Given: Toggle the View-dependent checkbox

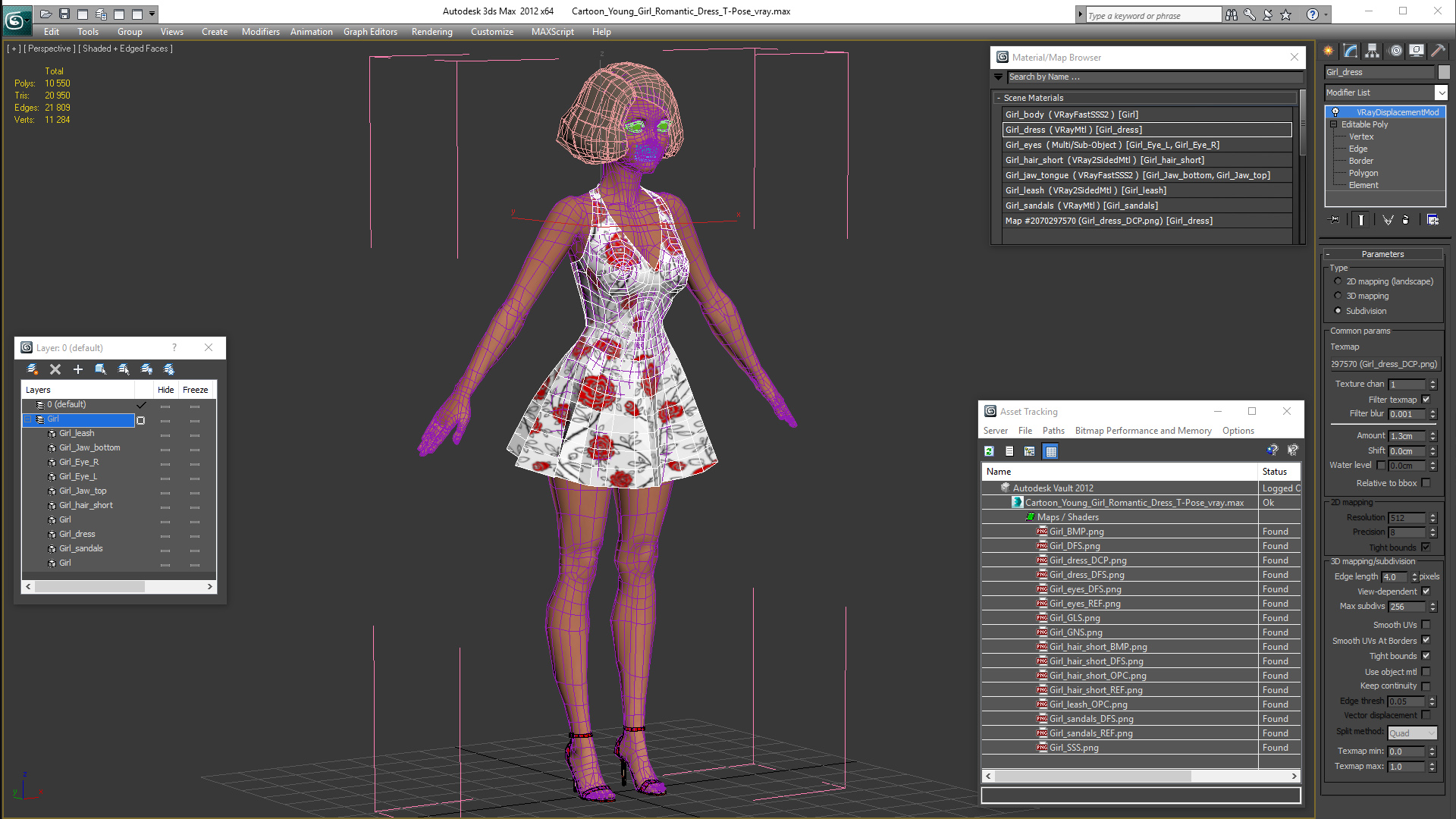Looking at the screenshot, I should 1426,591.
